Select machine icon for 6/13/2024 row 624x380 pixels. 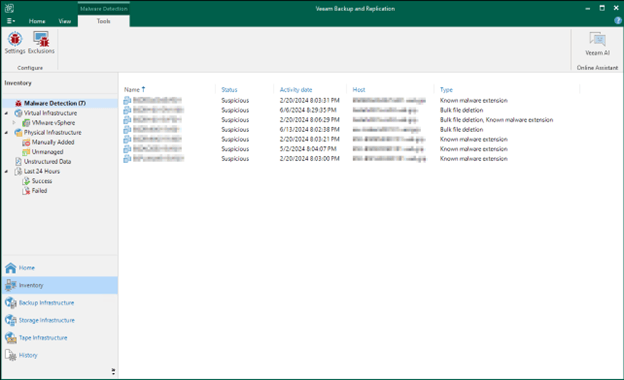pyautogui.click(x=127, y=129)
